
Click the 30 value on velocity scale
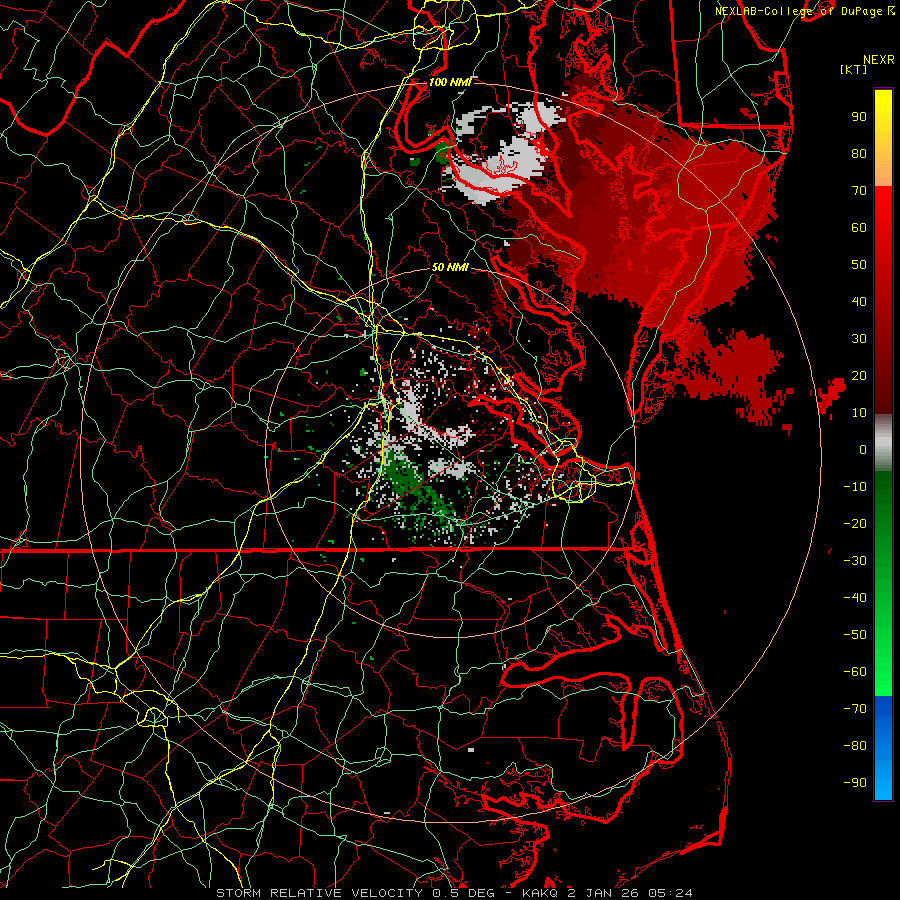tap(859, 339)
